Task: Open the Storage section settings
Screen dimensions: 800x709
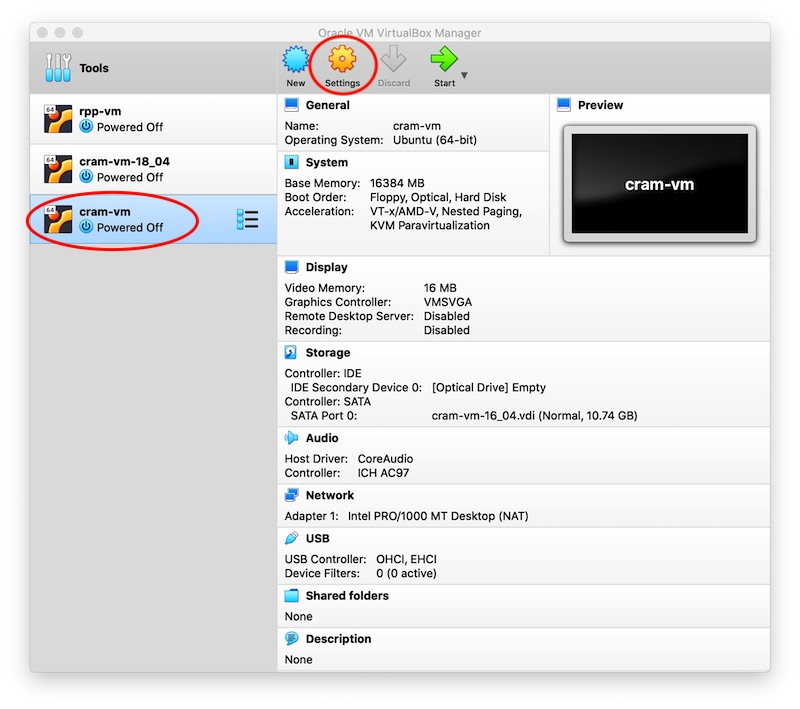Action: [327, 353]
